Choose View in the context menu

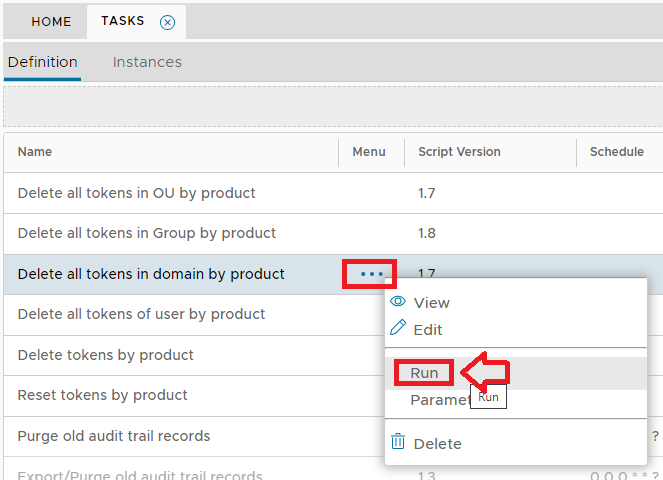point(431,302)
